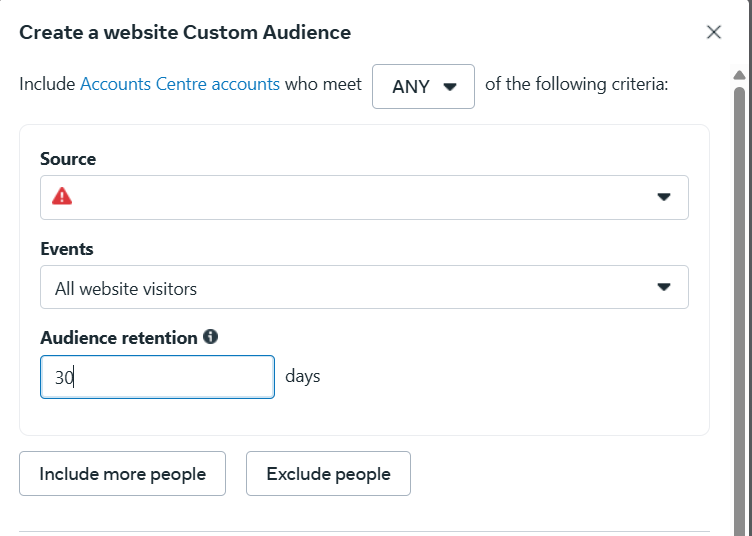Click the Exclude people button
The height and width of the screenshot is (536, 752).
click(328, 473)
